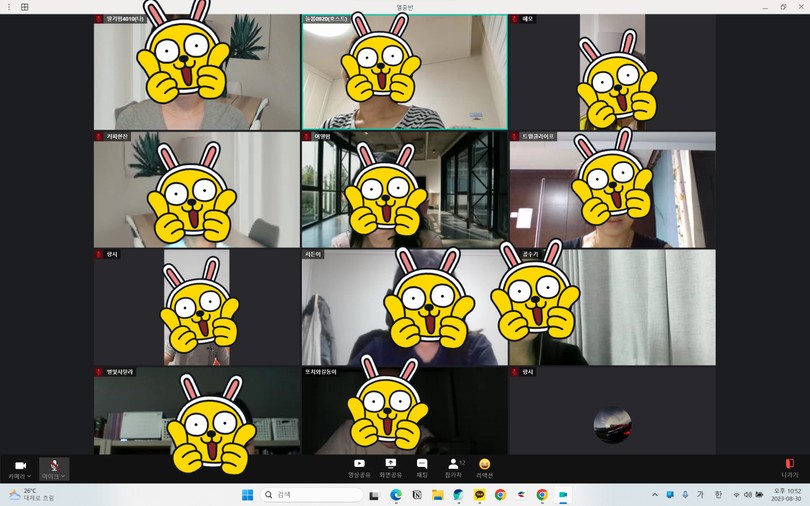
Task: Open Task View on the taskbar
Action: 373,495
